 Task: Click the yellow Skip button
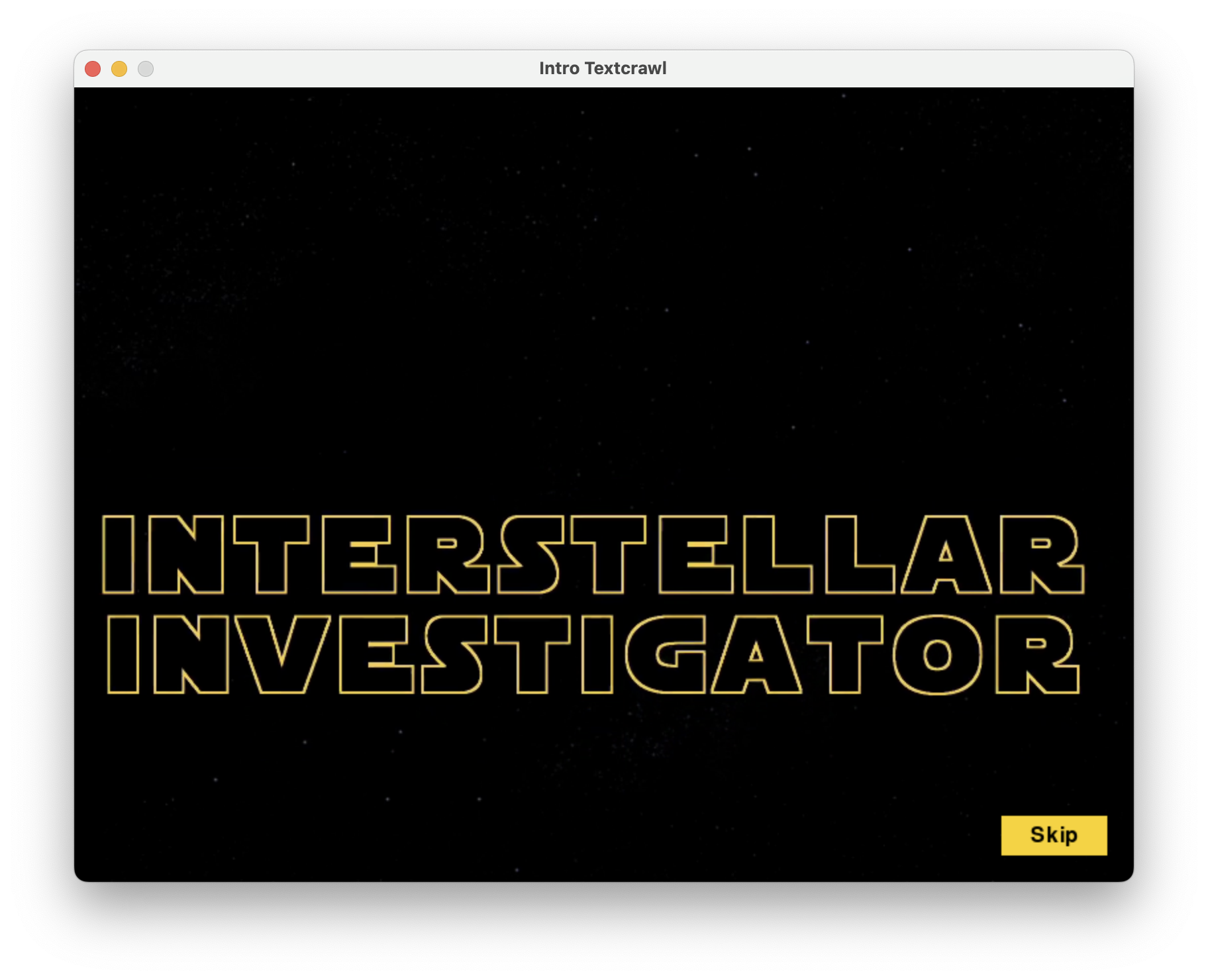pos(1054,835)
